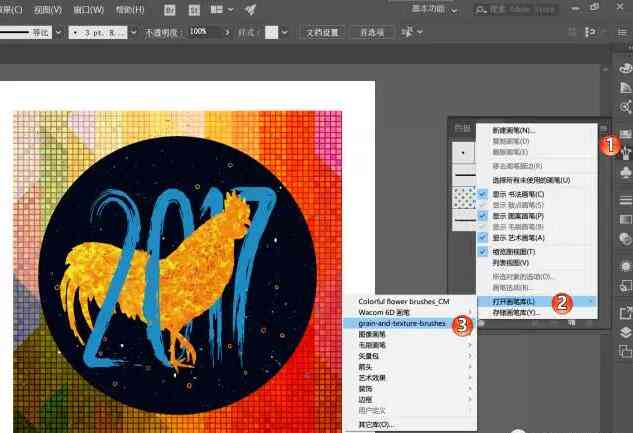Image resolution: width=633 pixels, height=433 pixels.
Task: Click the control bar panel menu icon
Action: pyautogui.click(x=623, y=32)
